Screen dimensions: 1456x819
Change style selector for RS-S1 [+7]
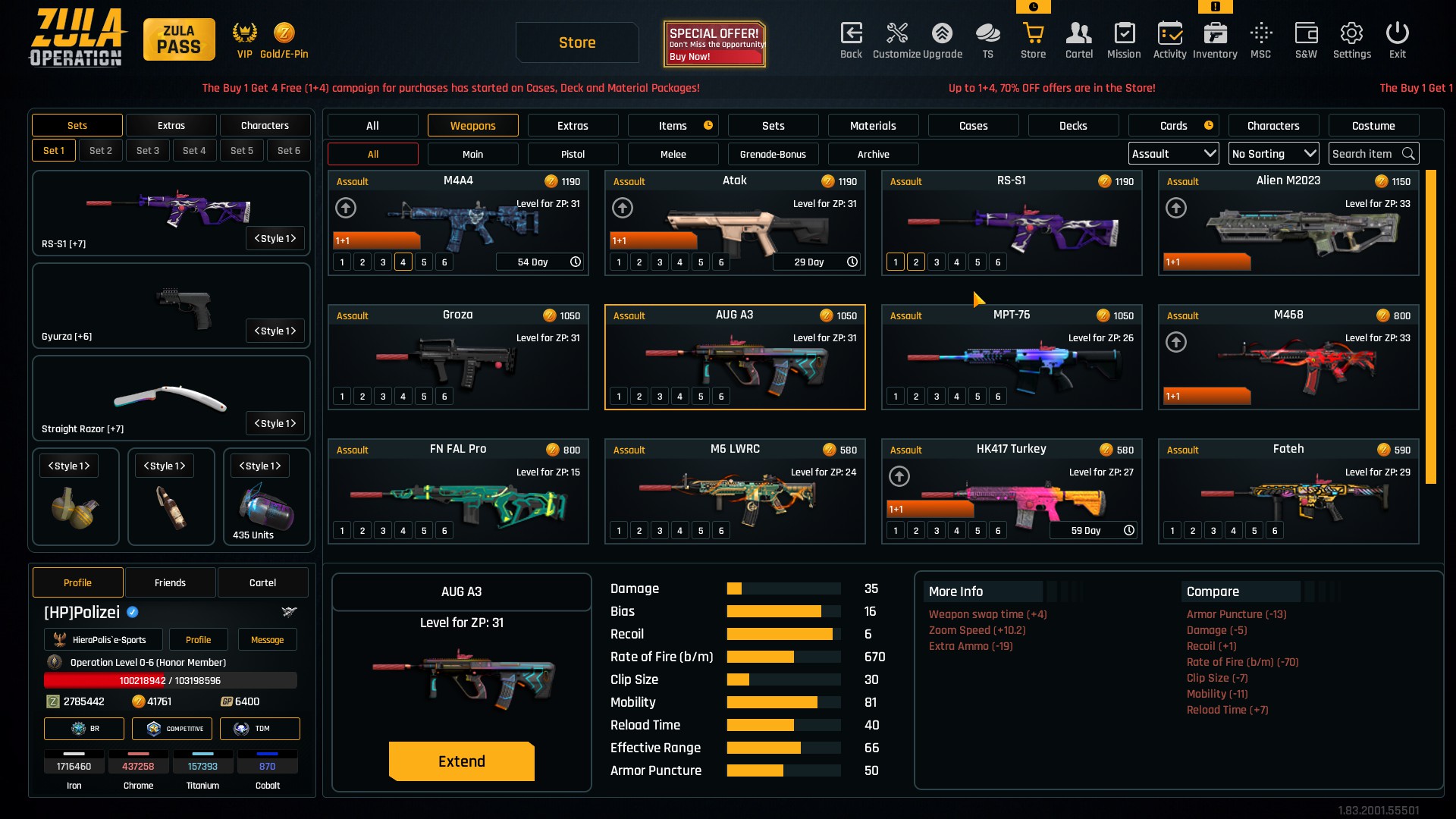(x=275, y=238)
